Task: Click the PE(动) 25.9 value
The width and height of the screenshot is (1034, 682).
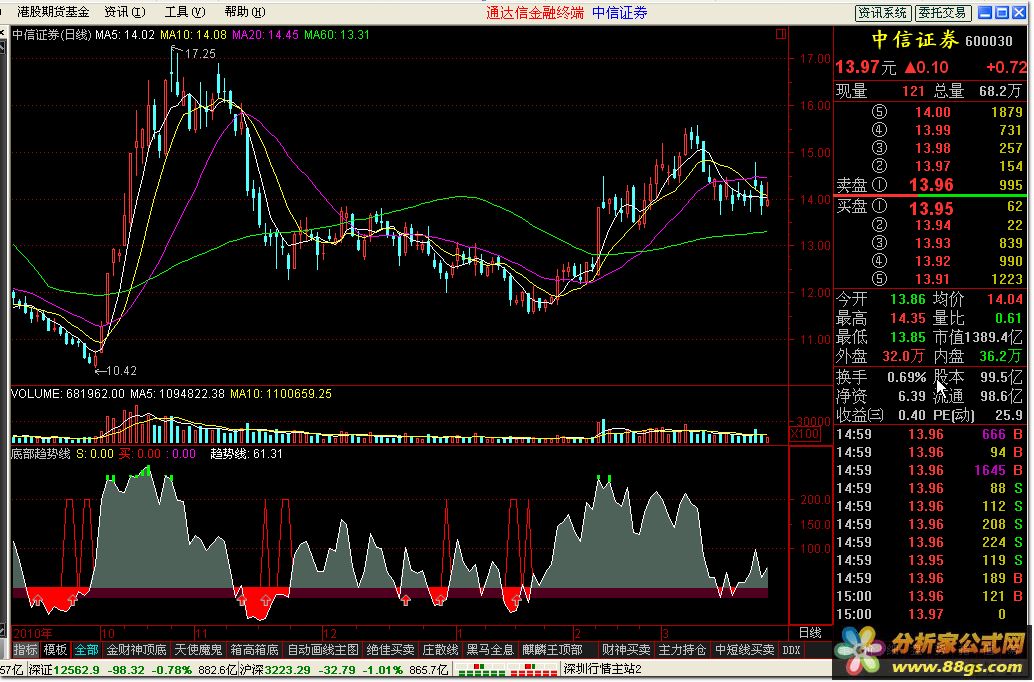Action: pyautogui.click(x=1009, y=416)
